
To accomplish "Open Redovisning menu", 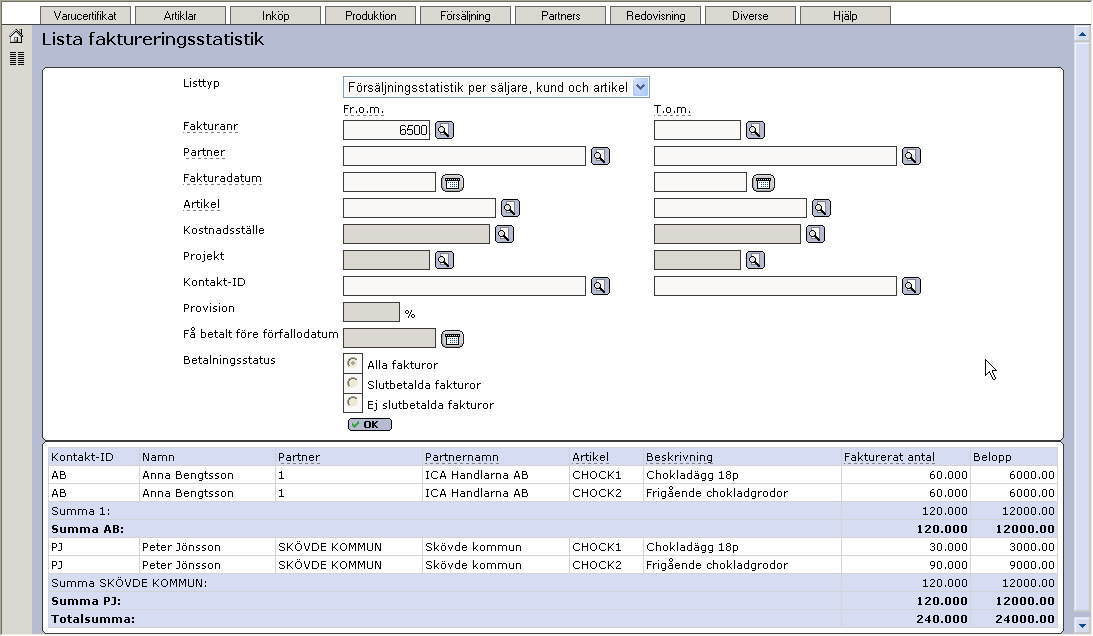I will pyautogui.click(x=655, y=15).
